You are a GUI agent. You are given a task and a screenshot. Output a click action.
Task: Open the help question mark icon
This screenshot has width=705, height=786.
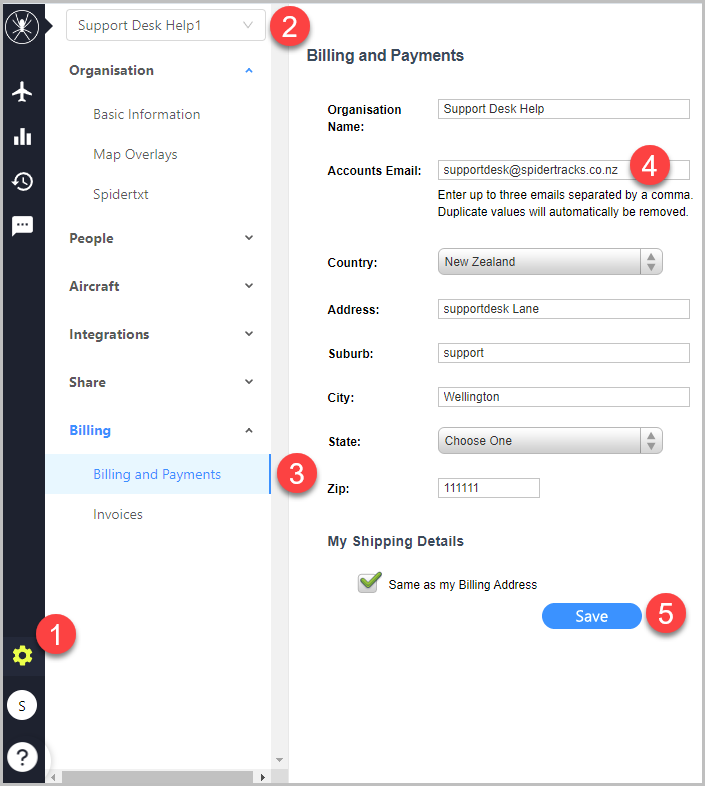[x=22, y=756]
